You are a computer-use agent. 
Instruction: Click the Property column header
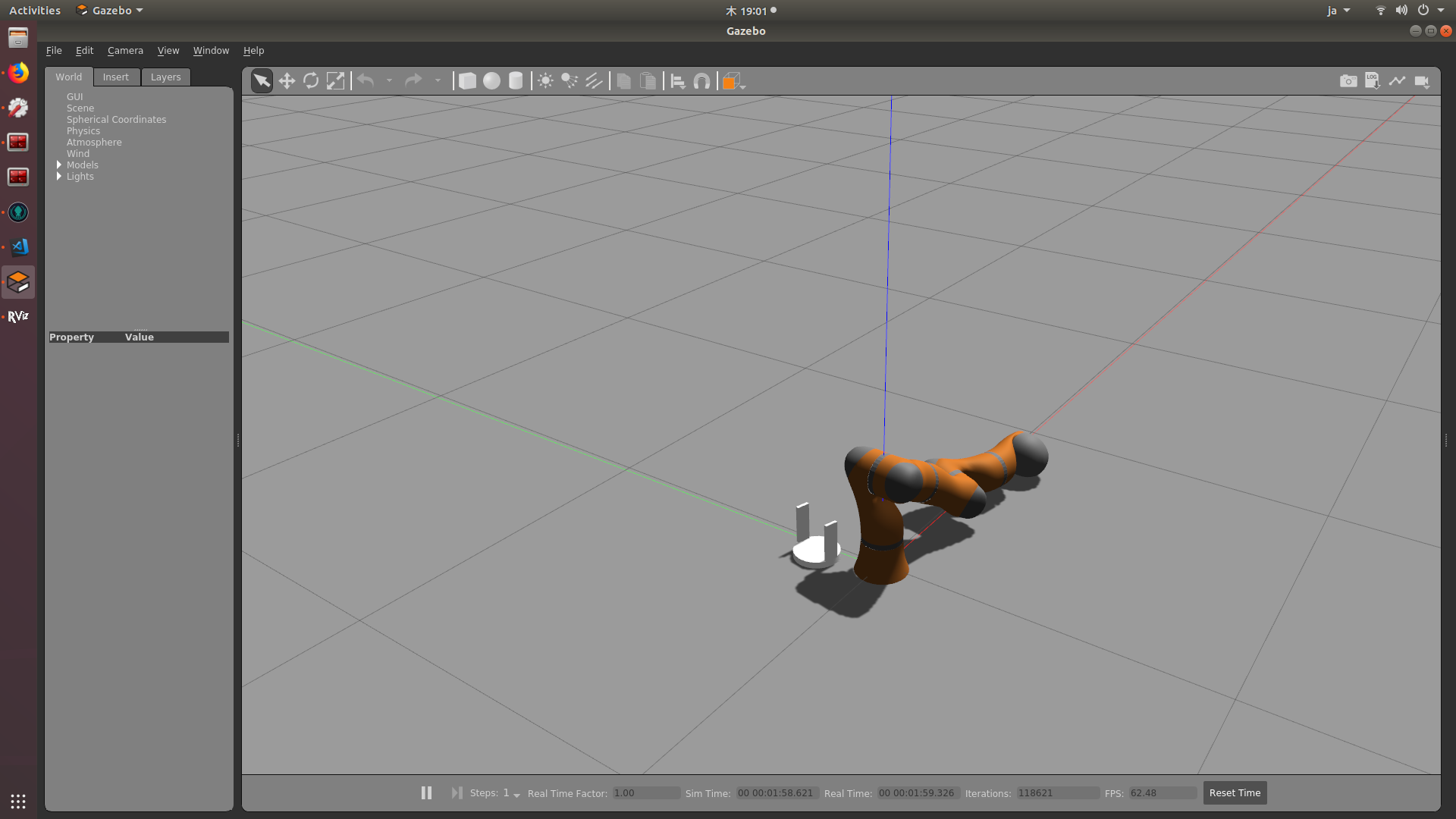click(72, 337)
